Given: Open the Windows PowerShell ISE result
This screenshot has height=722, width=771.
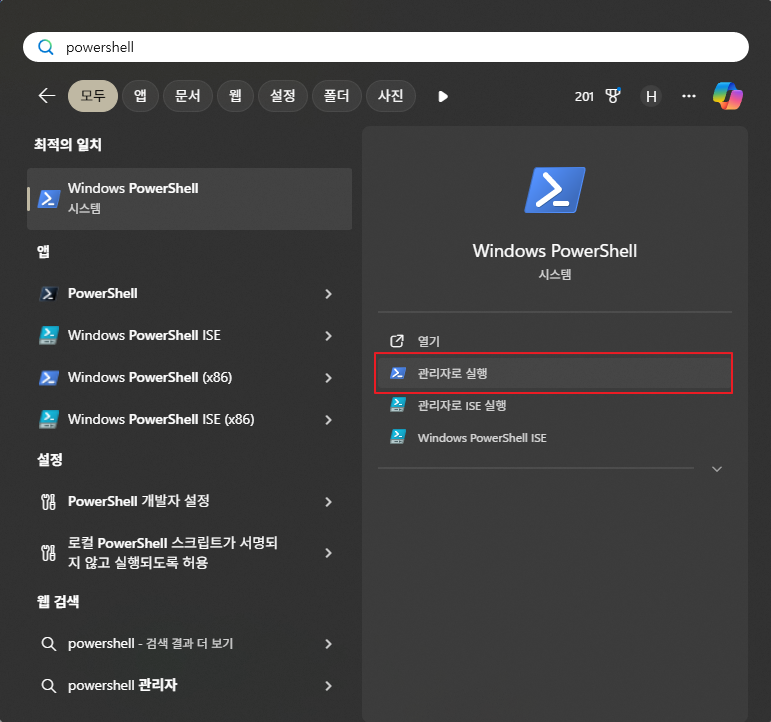Looking at the screenshot, I should (x=189, y=335).
